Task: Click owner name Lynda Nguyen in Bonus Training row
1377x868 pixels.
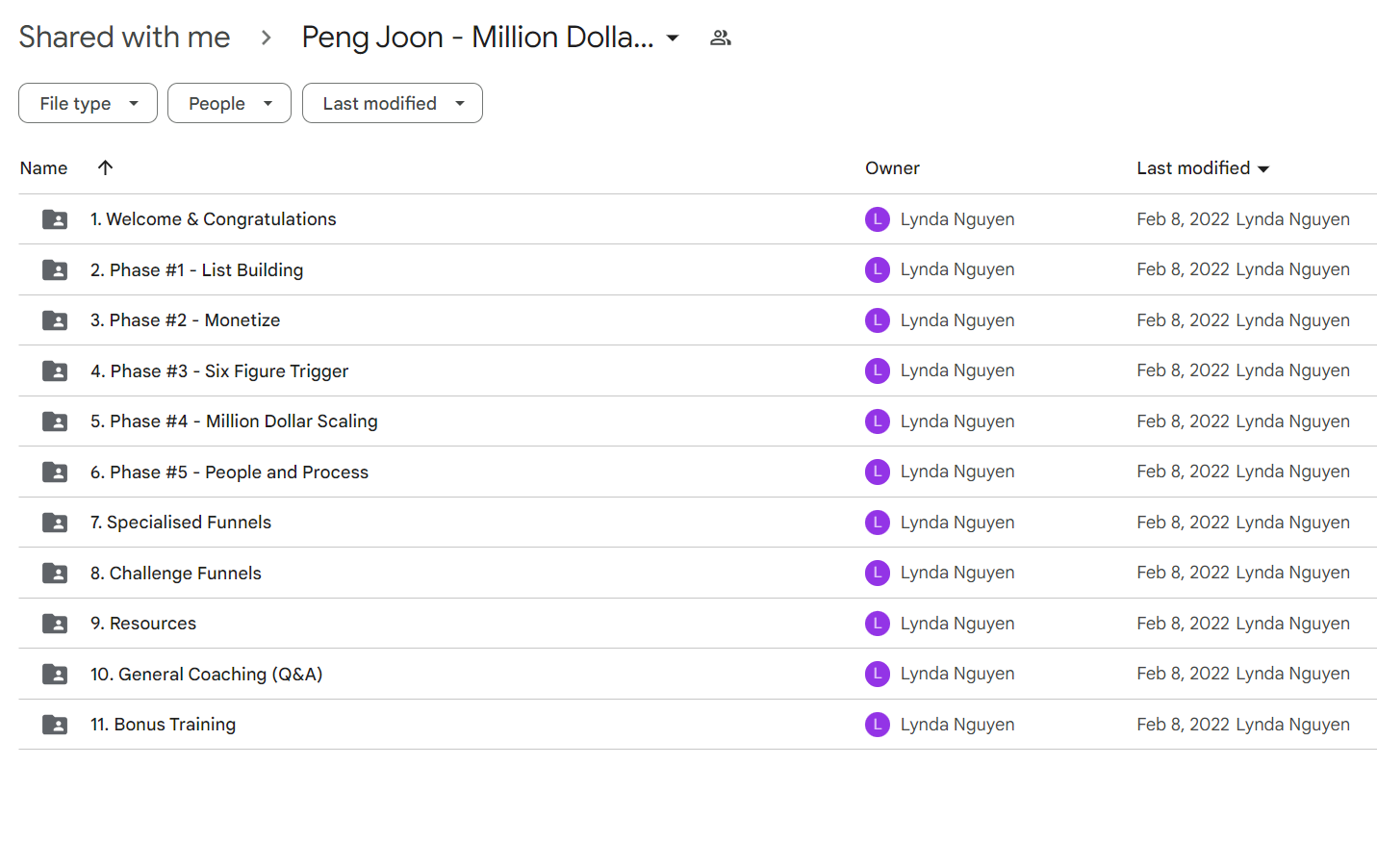Action: [x=957, y=725]
